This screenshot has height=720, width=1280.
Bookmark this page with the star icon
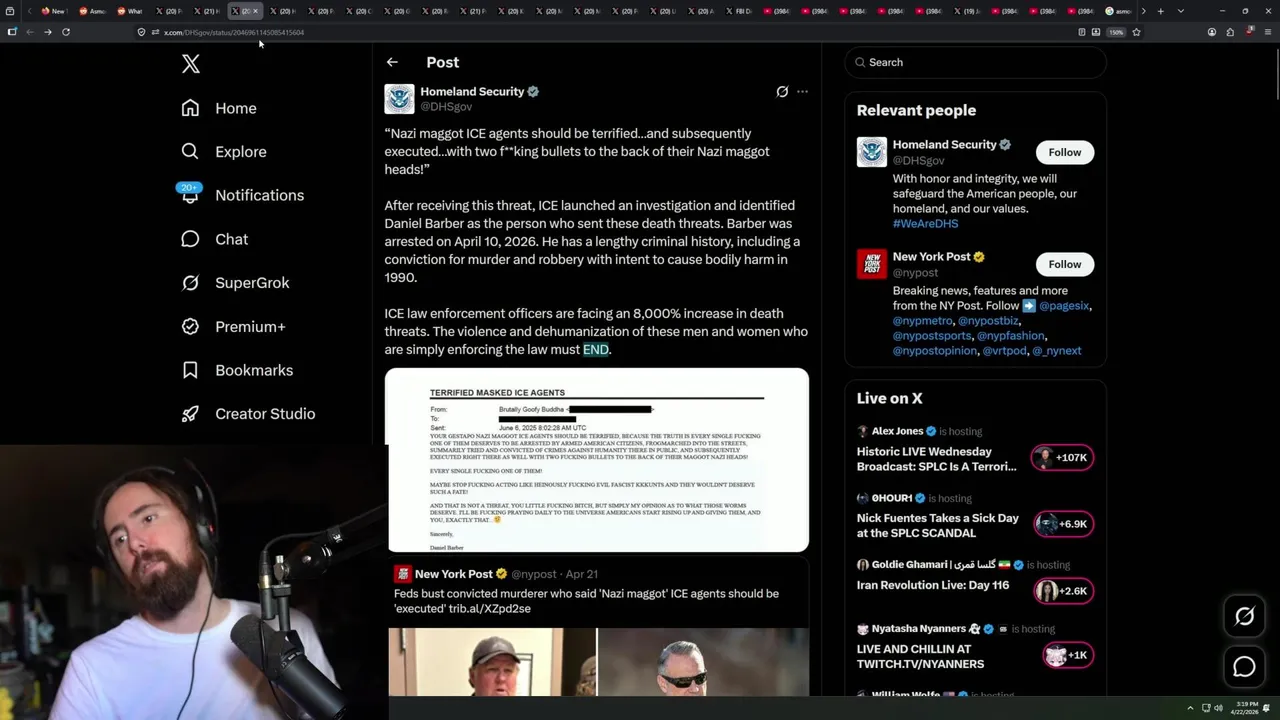tap(1136, 32)
